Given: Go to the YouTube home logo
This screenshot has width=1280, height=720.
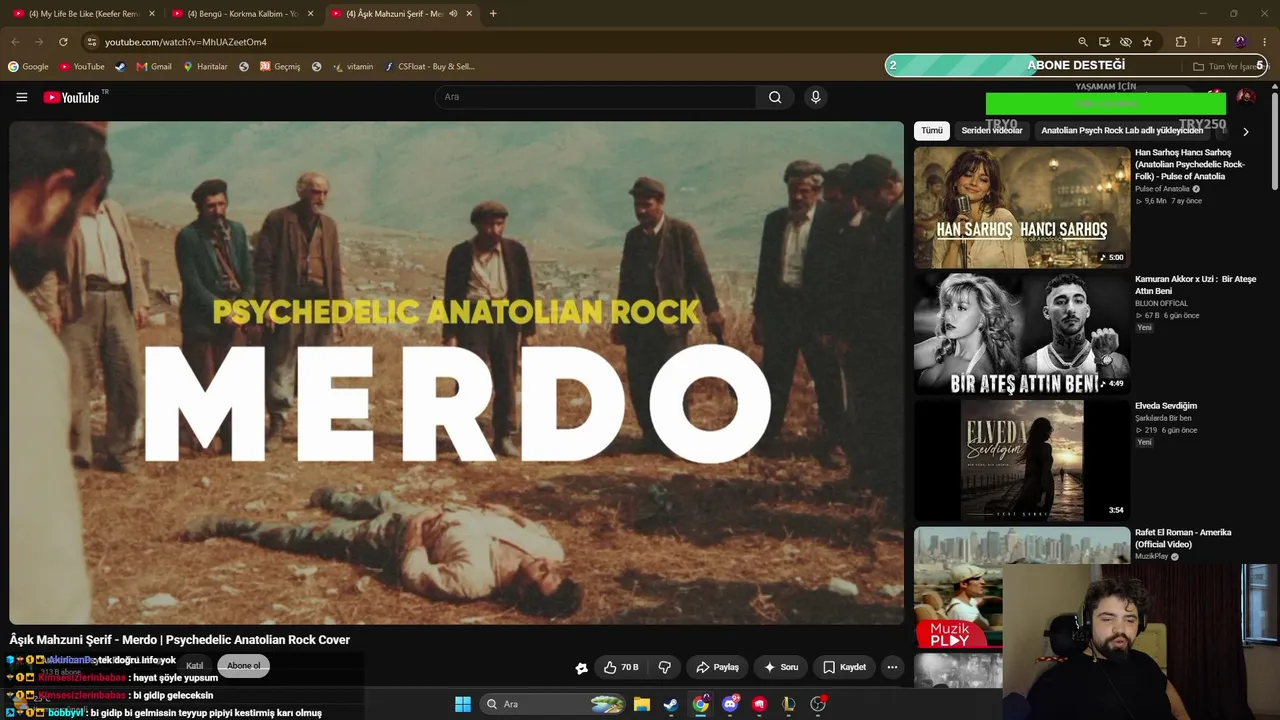Looking at the screenshot, I should point(72,97).
